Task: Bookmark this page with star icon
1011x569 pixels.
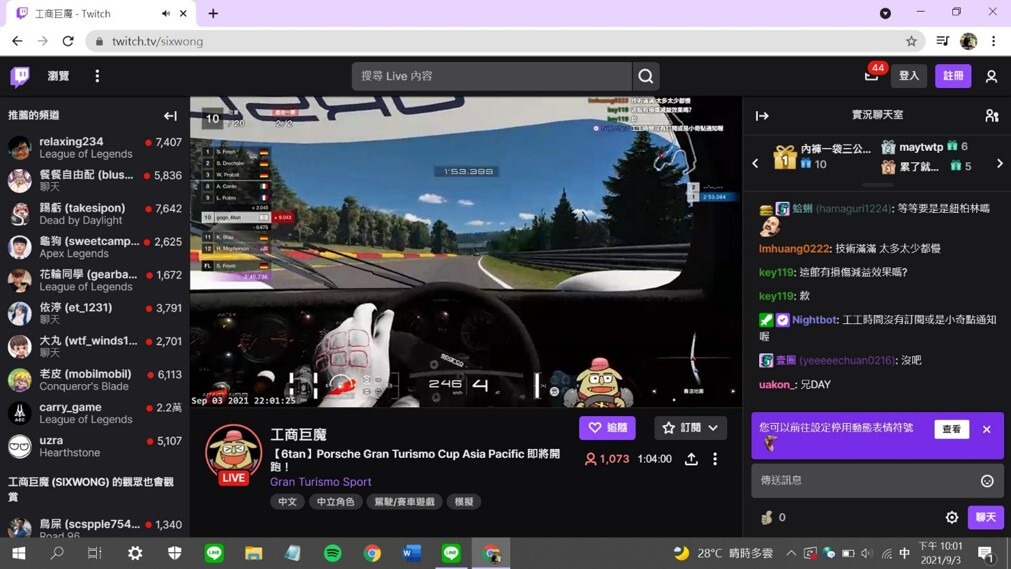Action: pos(911,41)
